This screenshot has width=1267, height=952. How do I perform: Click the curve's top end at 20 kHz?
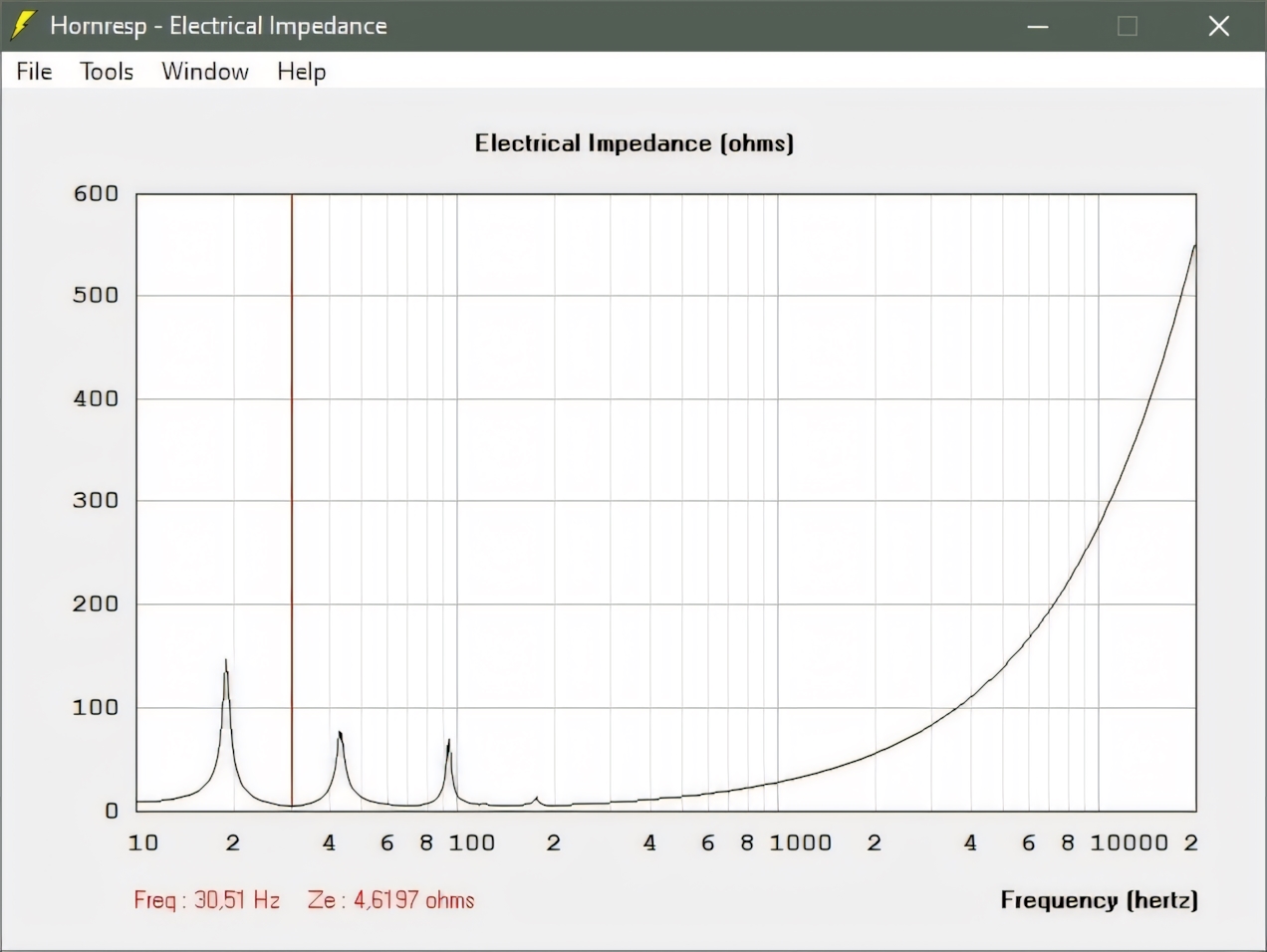coord(1193,249)
